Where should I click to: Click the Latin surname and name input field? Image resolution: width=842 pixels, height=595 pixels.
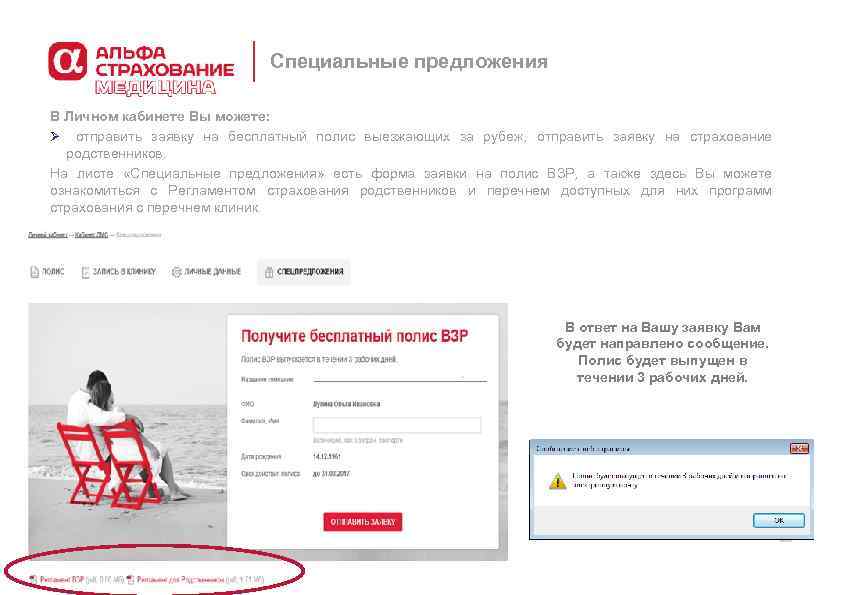pos(397,425)
